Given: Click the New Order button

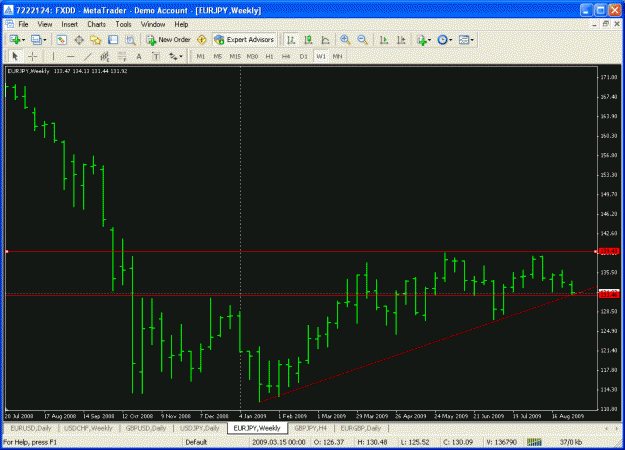Looking at the screenshot, I should click(168, 40).
